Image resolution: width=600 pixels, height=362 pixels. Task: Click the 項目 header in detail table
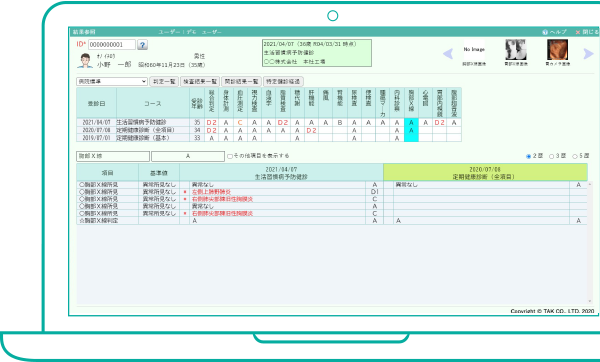click(x=108, y=173)
